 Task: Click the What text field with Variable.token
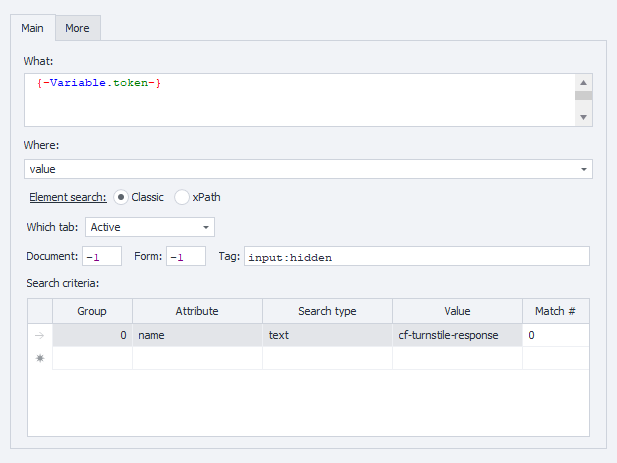pyautogui.click(x=300, y=99)
